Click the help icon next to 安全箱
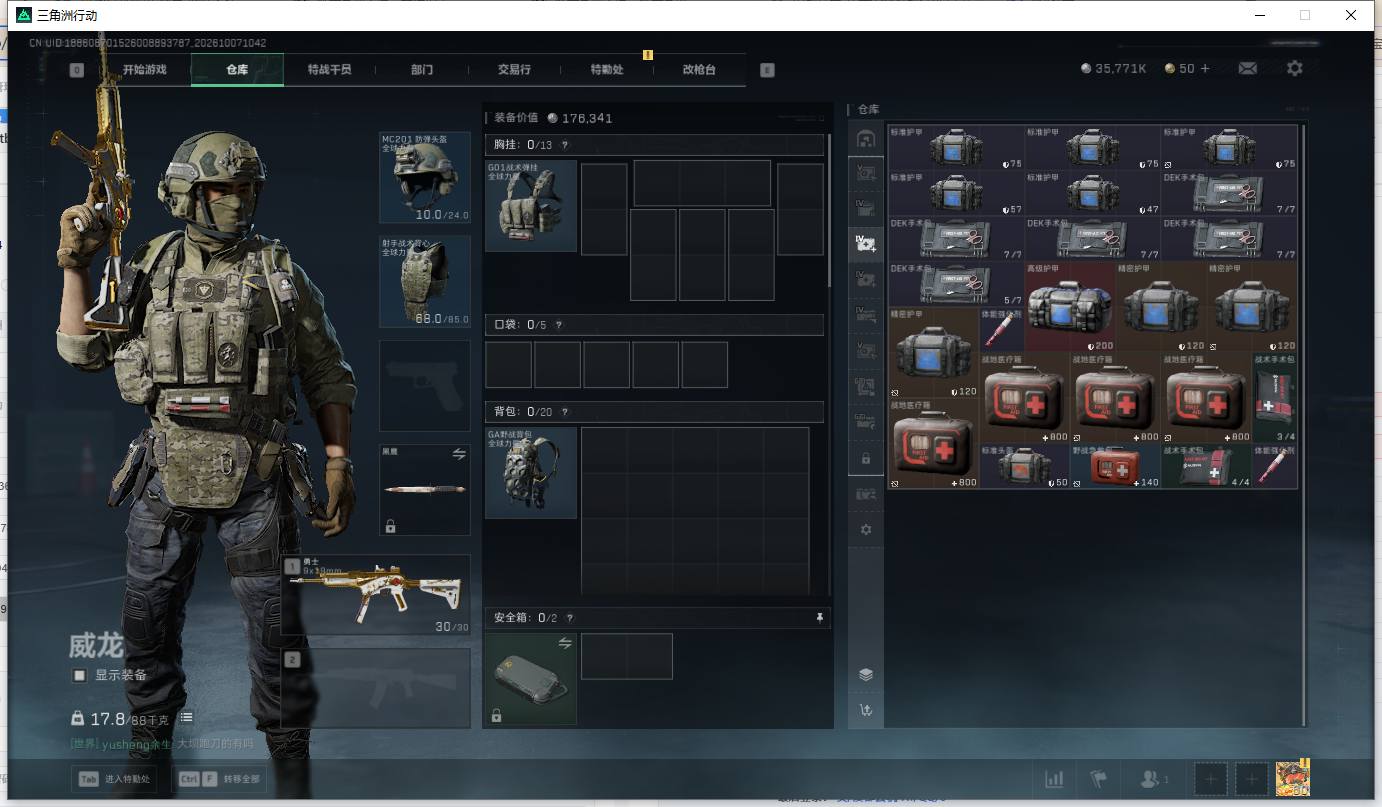Screen dimensions: 1382x807 tap(570, 618)
